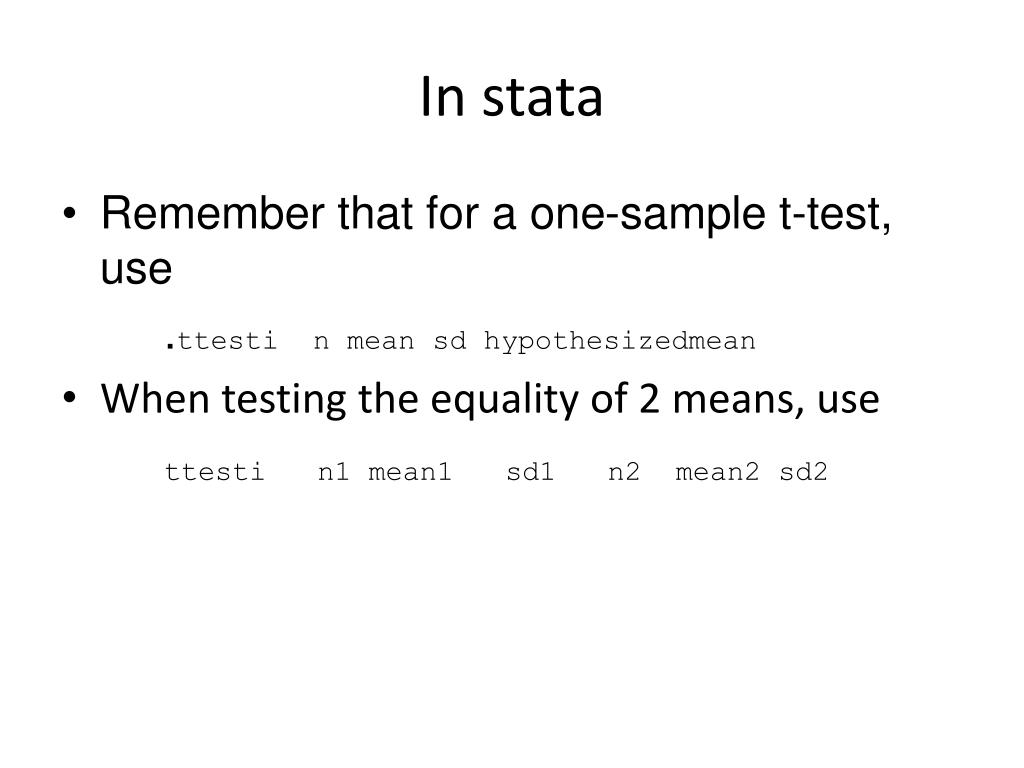Click the '.ttesti' command in first code line
Image resolution: width=1024 pixels, height=768 pixels.
pyautogui.click(x=221, y=341)
